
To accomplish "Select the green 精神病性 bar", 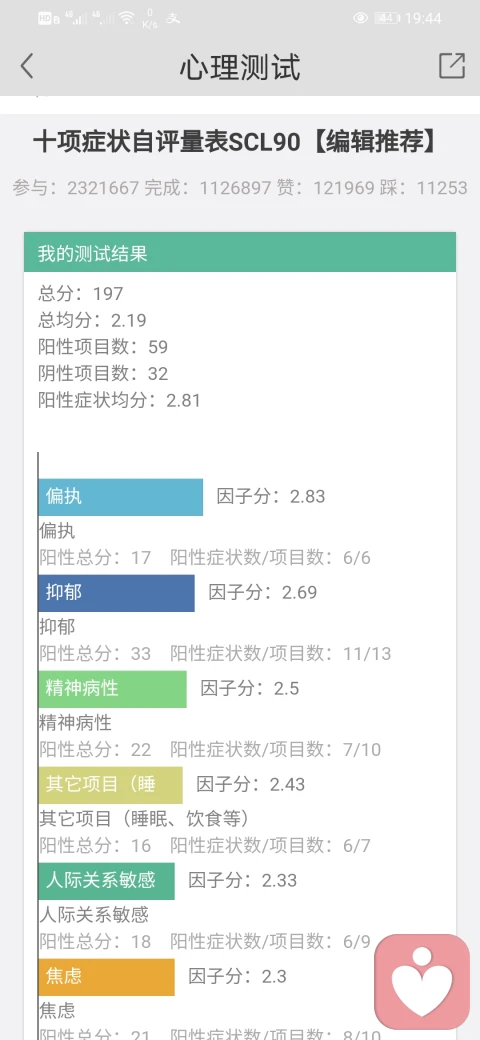I will pos(113,689).
